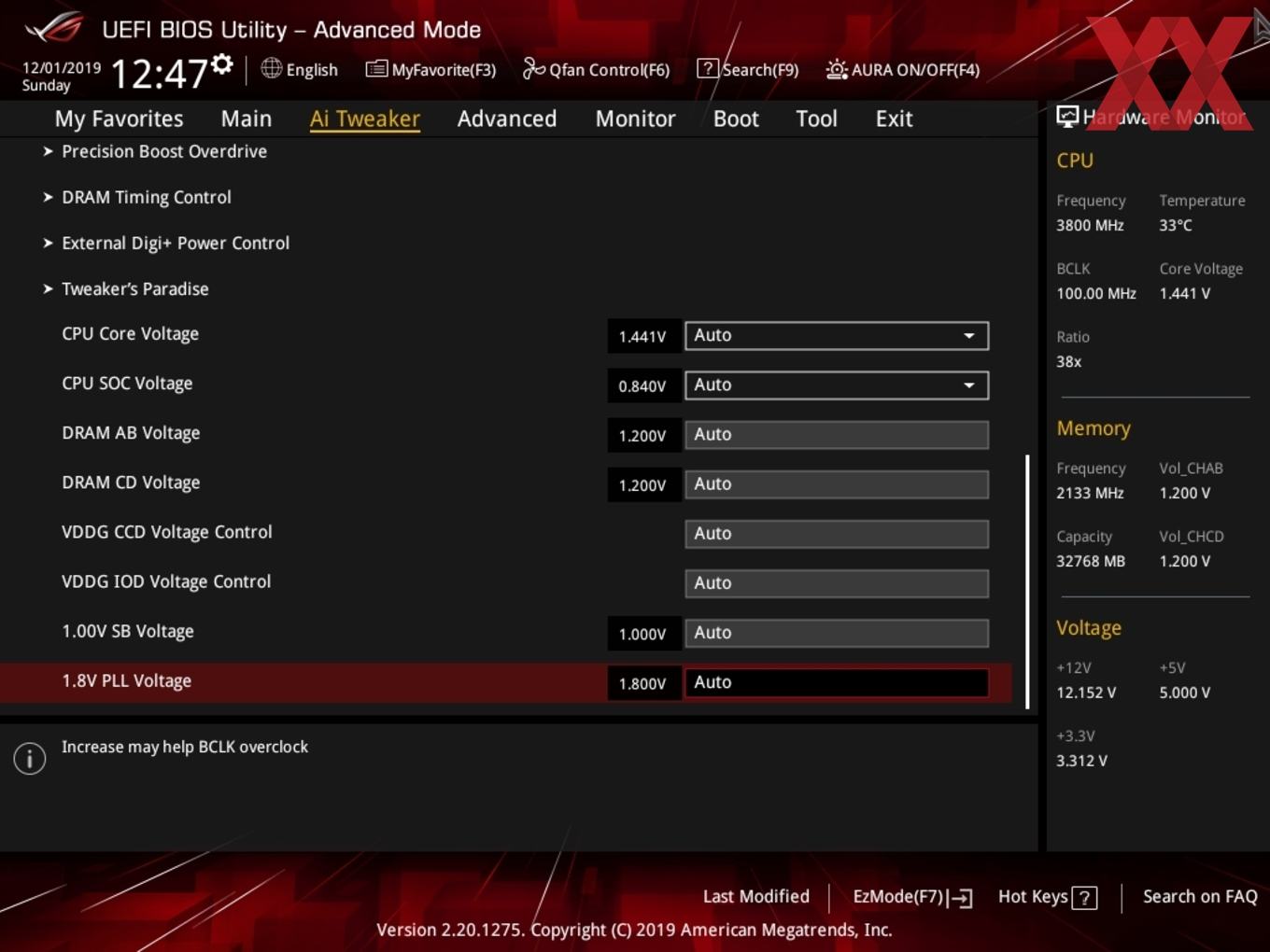Open the Advanced tab
The height and width of the screenshot is (952, 1270).
[507, 119]
